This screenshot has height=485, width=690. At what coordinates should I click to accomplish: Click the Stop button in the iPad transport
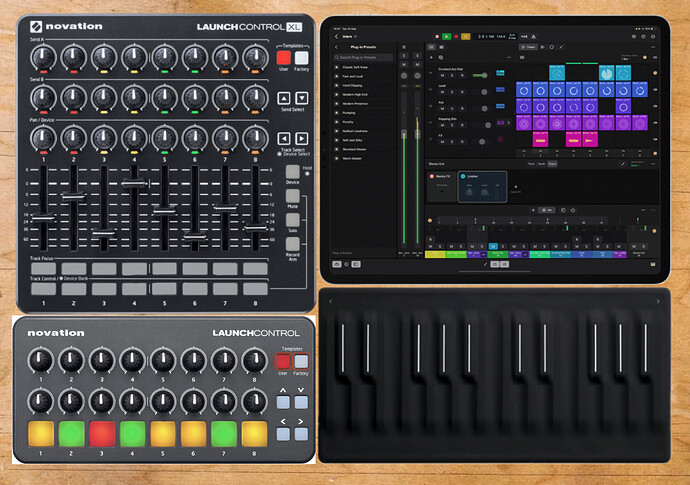coord(437,37)
